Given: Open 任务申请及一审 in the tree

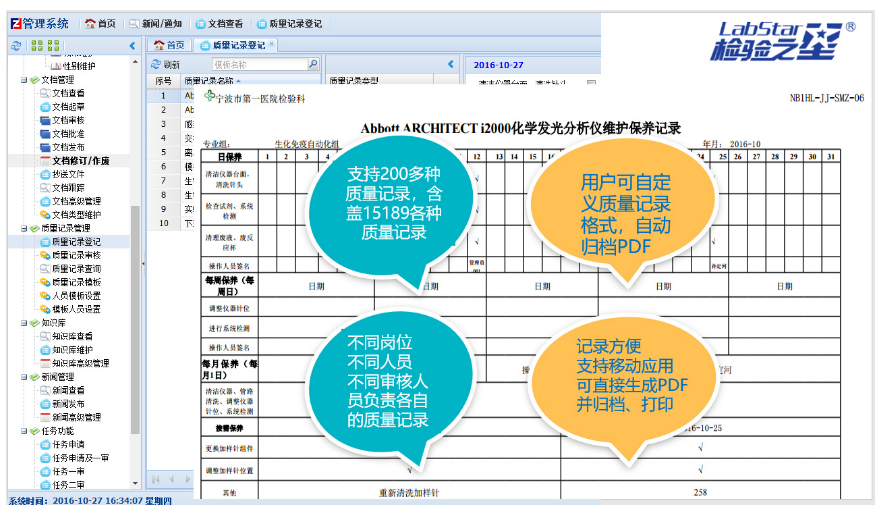Looking at the screenshot, I should pyautogui.click(x=80, y=458).
